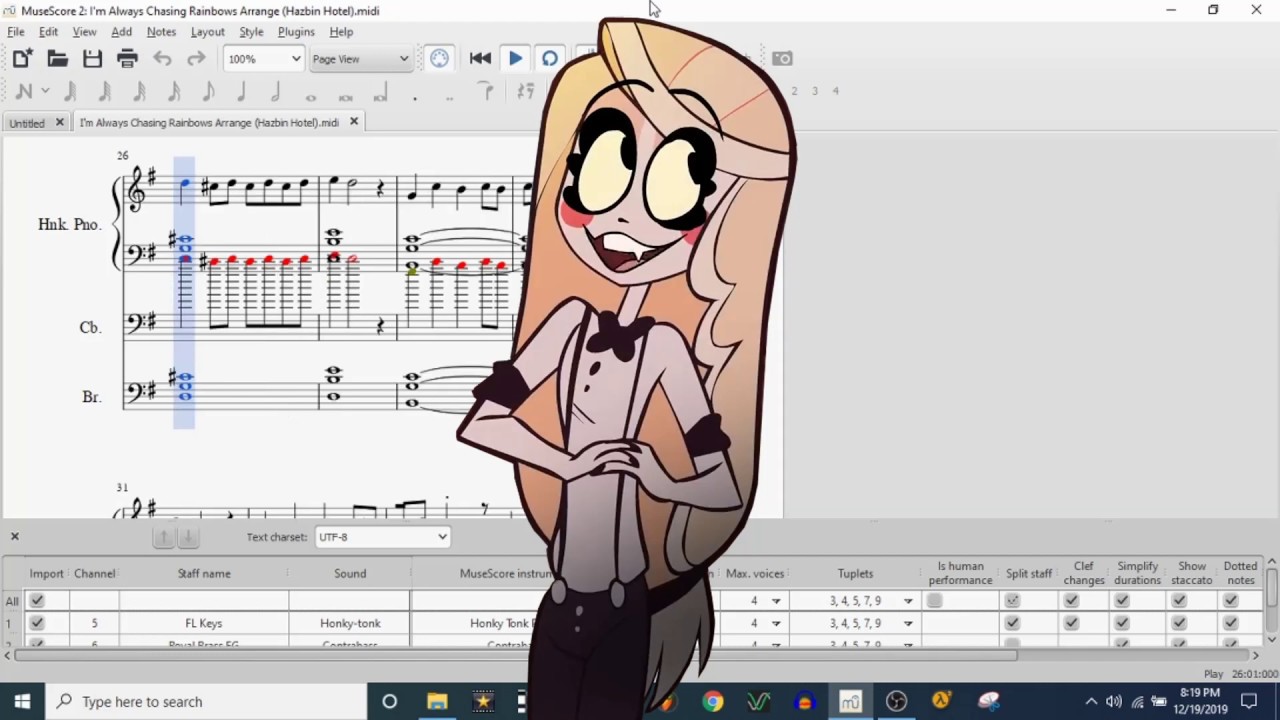Open a score file from toolbar
1280x720 pixels.
click(x=57, y=59)
